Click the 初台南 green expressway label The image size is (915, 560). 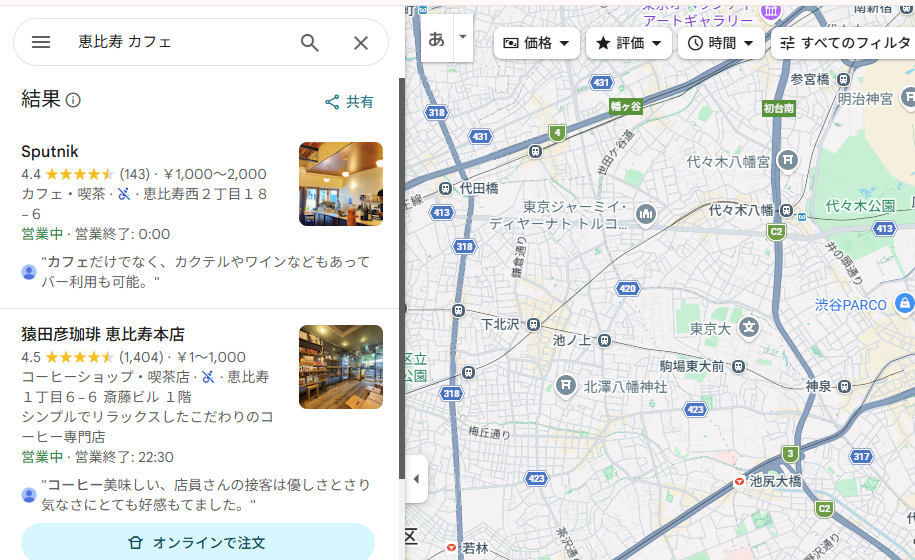(x=779, y=108)
